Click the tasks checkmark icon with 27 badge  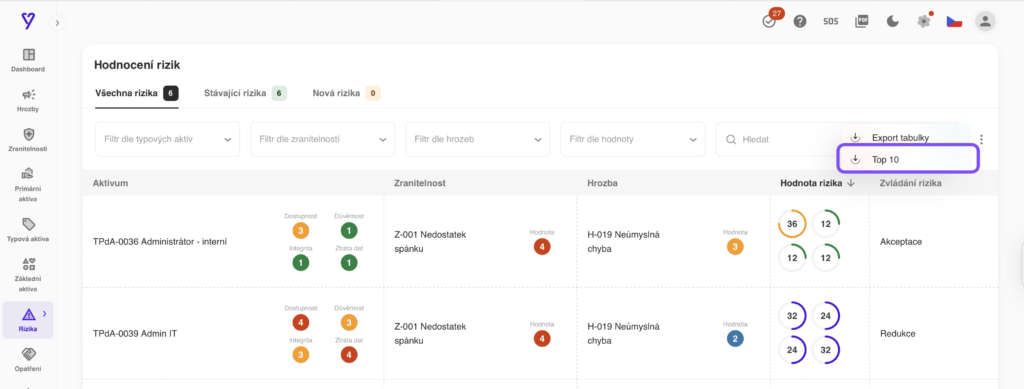(769, 21)
